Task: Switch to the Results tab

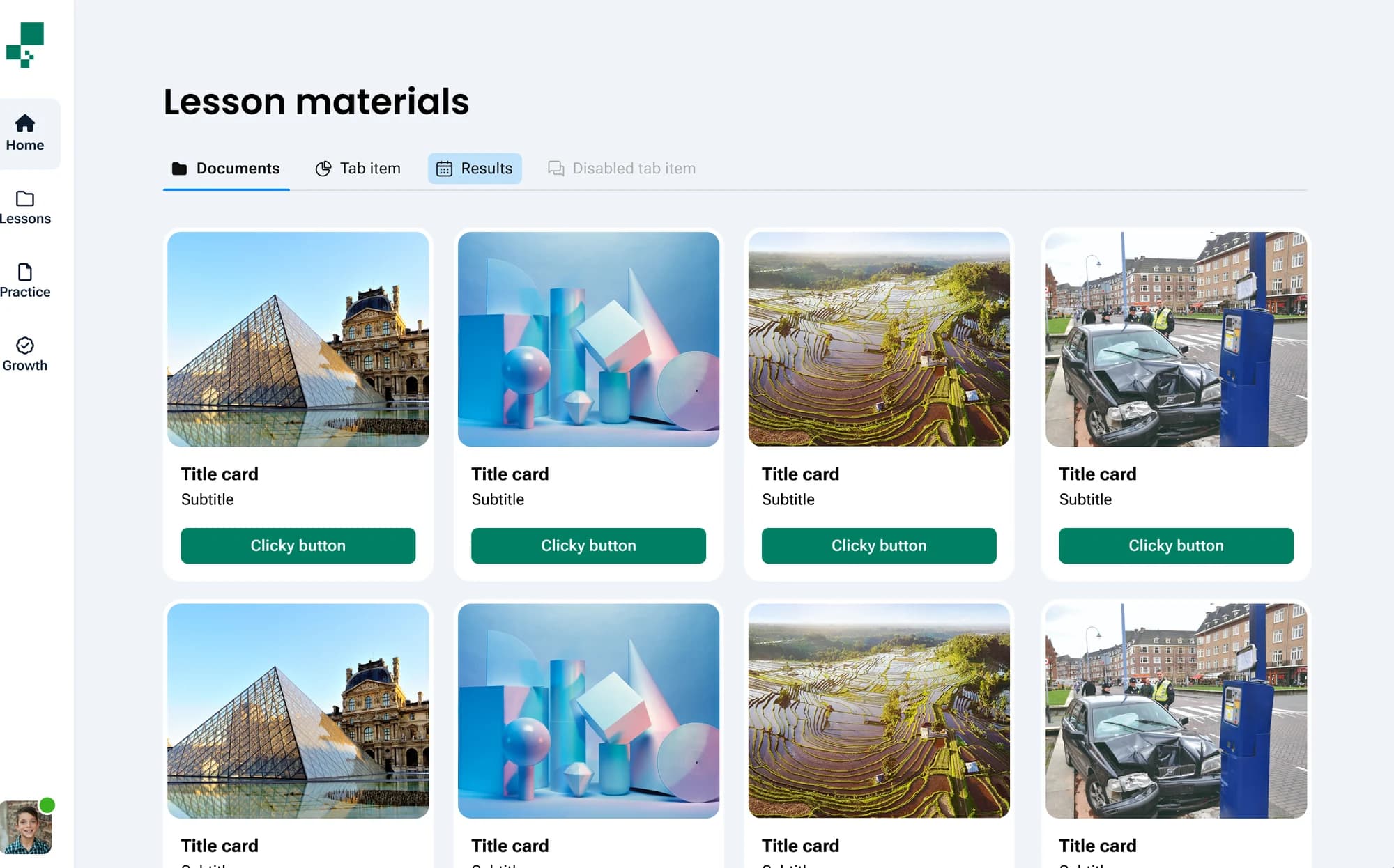Action: point(475,169)
